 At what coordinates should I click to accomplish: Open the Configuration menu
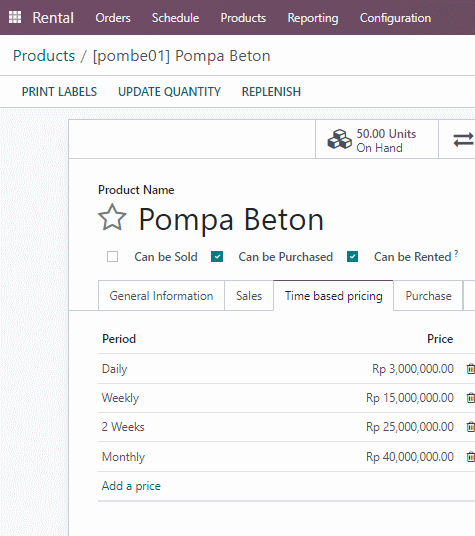pos(395,18)
